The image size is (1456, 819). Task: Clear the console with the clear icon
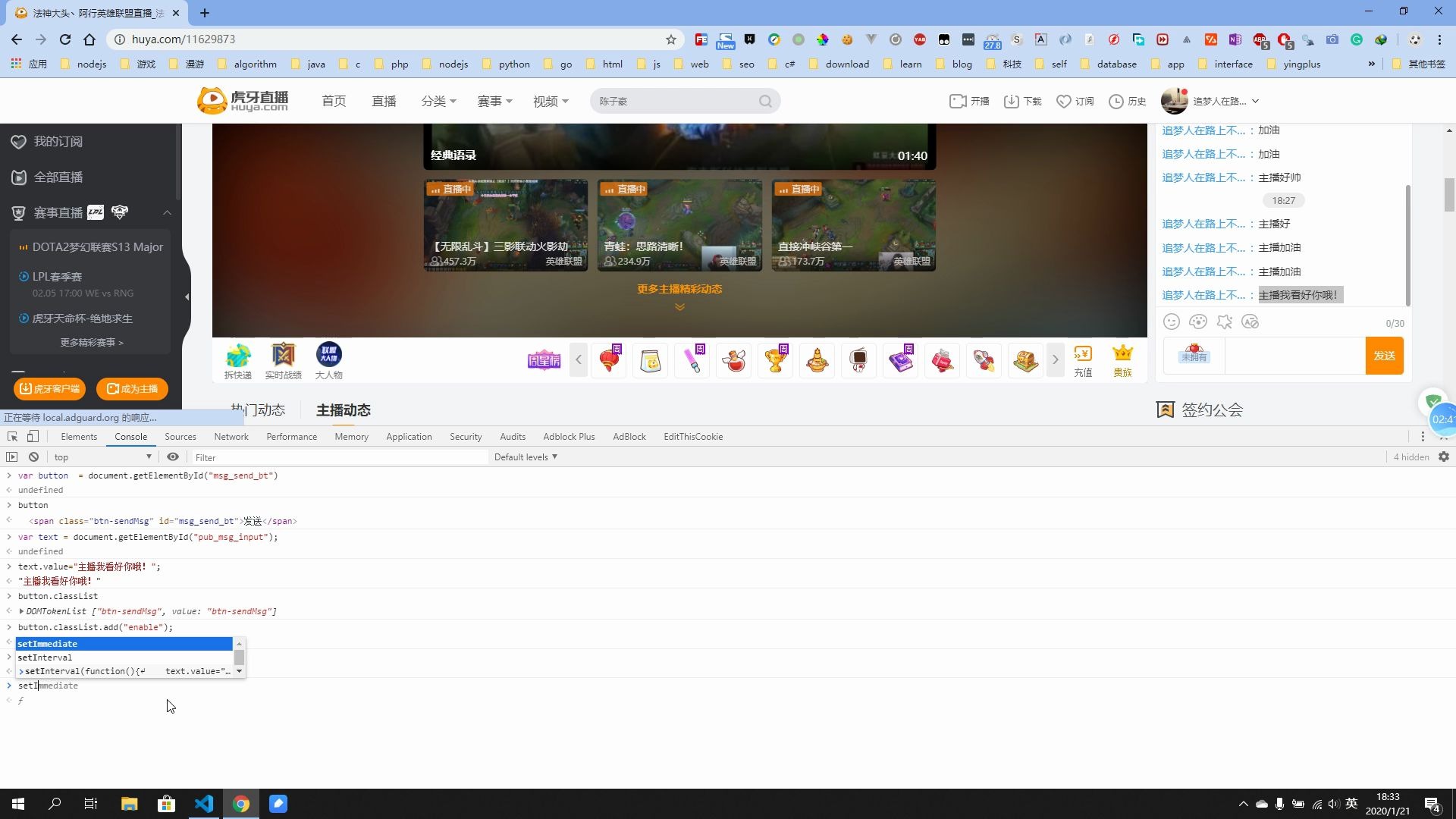[x=33, y=457]
